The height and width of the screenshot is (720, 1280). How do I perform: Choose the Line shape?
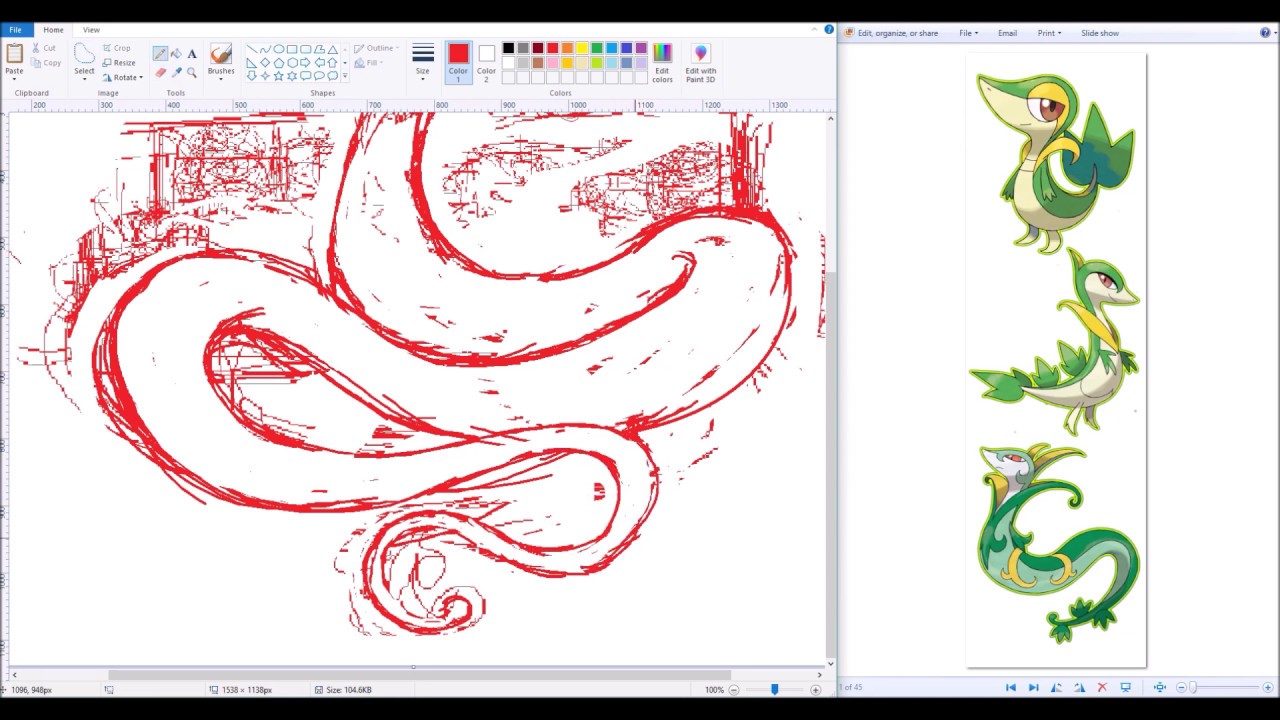click(x=251, y=49)
